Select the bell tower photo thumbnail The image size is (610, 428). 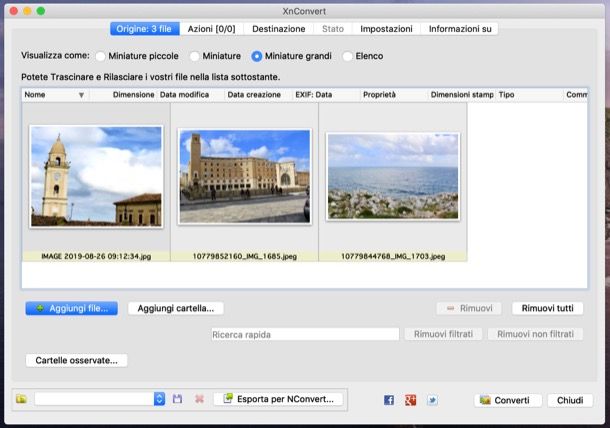tap(96, 176)
